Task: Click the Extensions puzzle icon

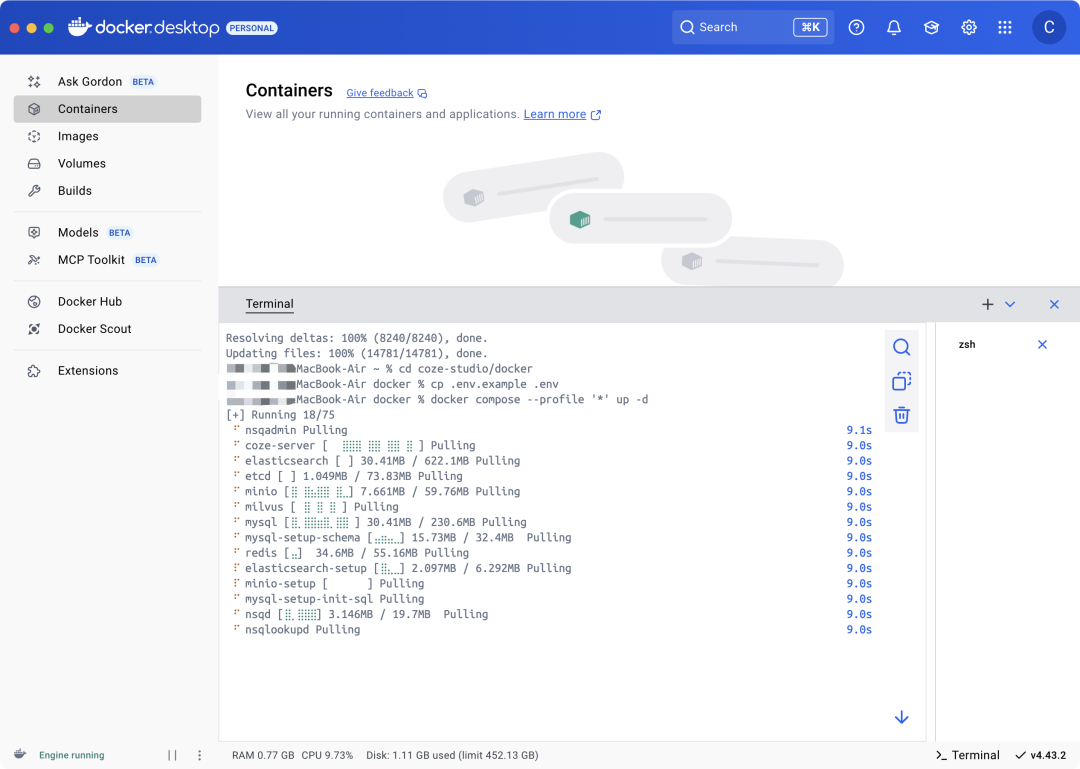Action: (x=34, y=371)
